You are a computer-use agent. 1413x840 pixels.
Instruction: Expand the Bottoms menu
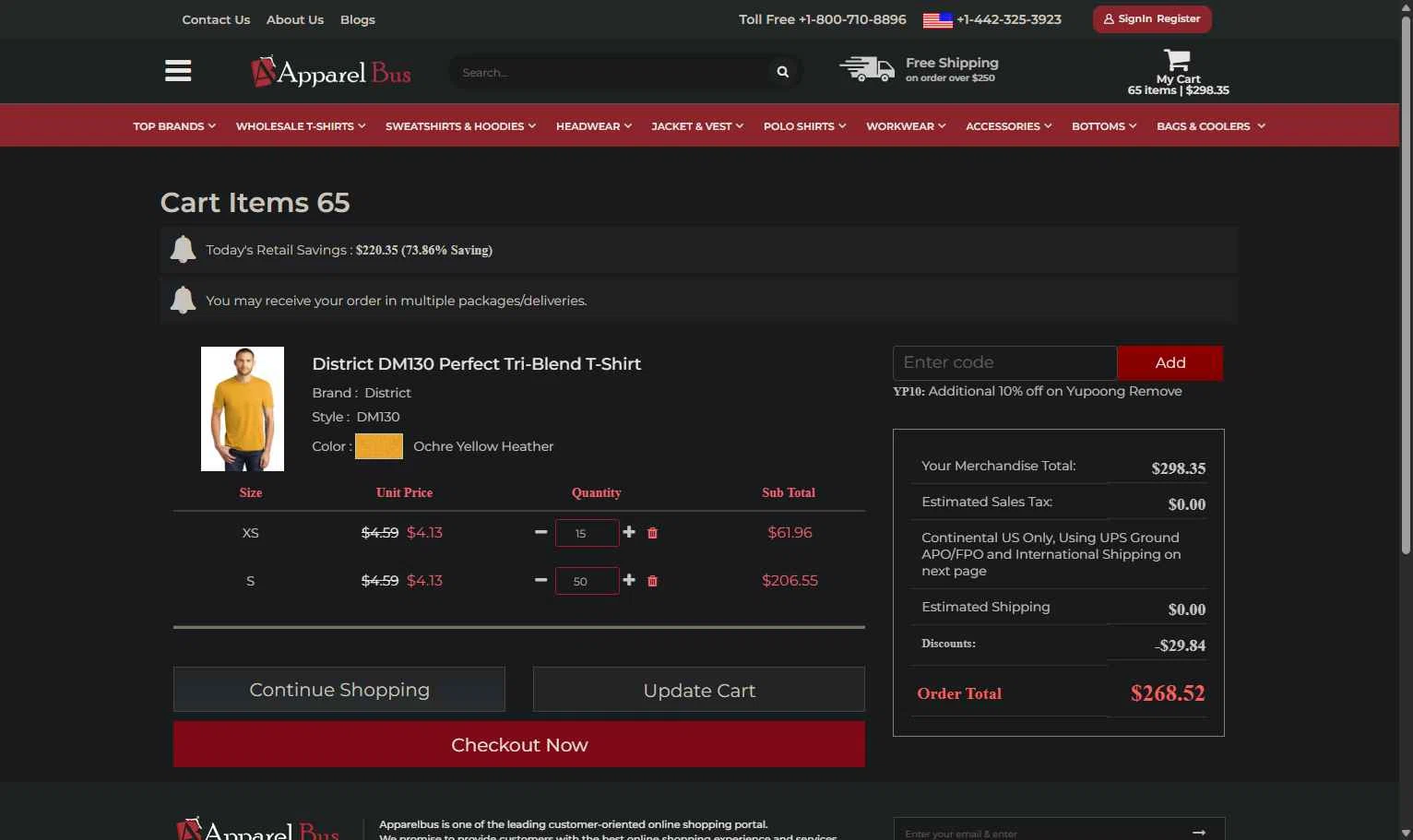1104,126
